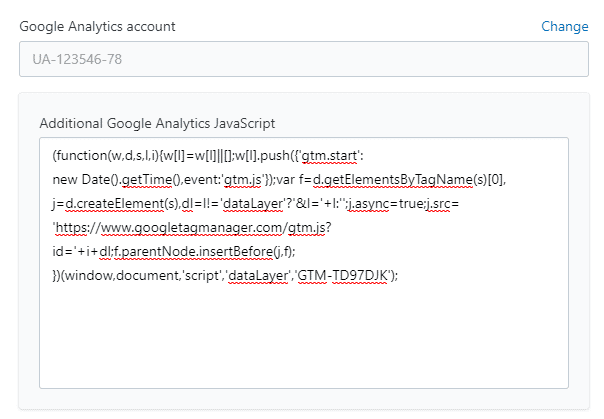The width and height of the screenshot is (604, 419).
Task: Click the word 'script' in last code line
Action: pyautogui.click(x=202, y=276)
